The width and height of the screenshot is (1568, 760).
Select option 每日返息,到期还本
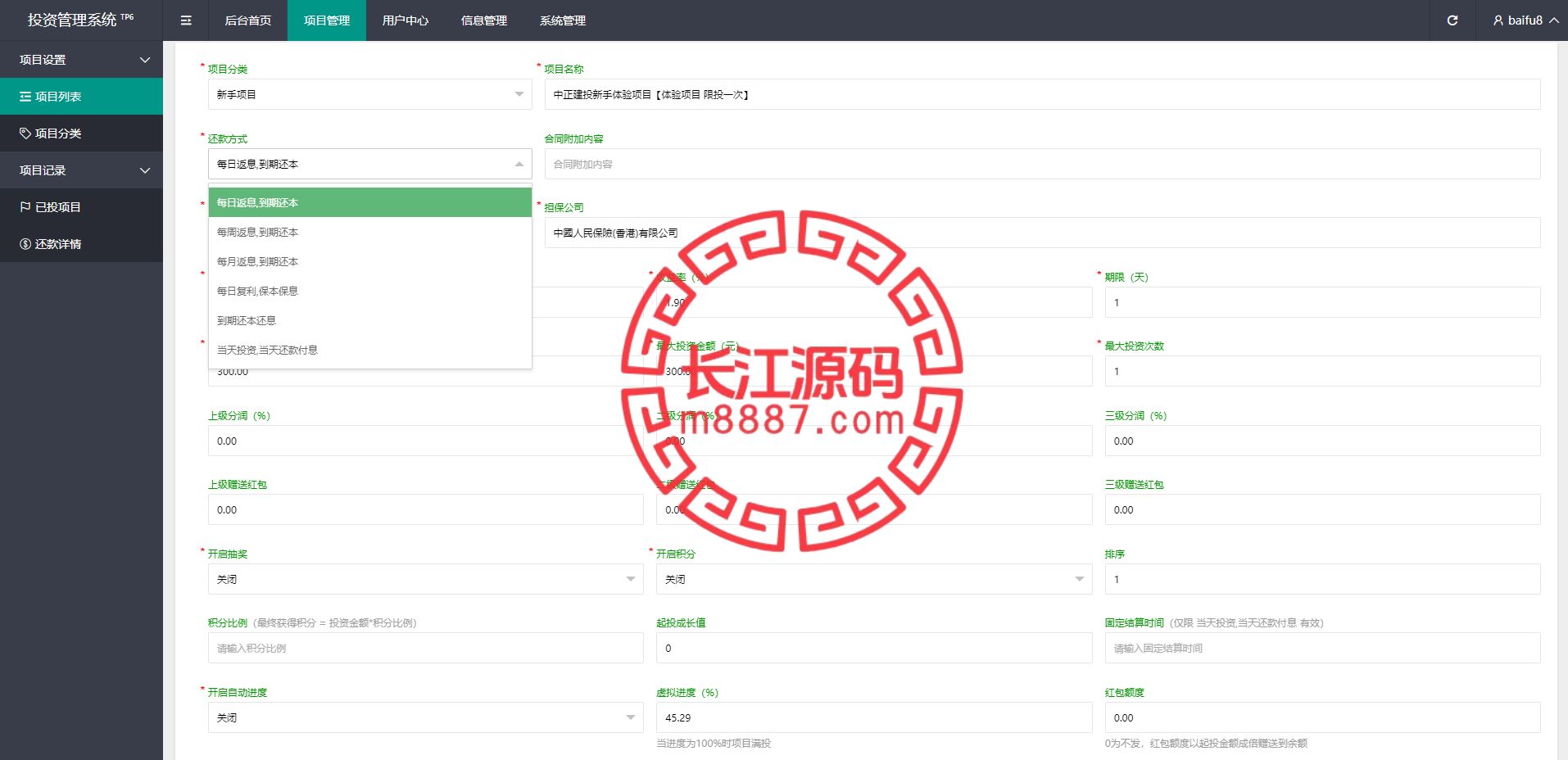pyautogui.click(x=370, y=202)
